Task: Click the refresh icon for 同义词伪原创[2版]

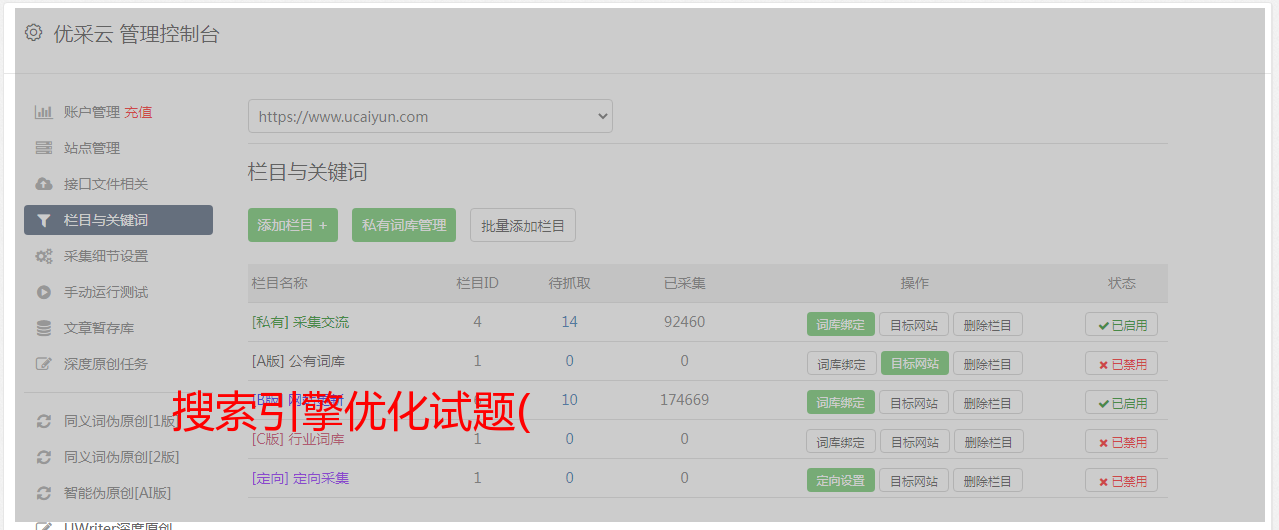Action: 44,457
